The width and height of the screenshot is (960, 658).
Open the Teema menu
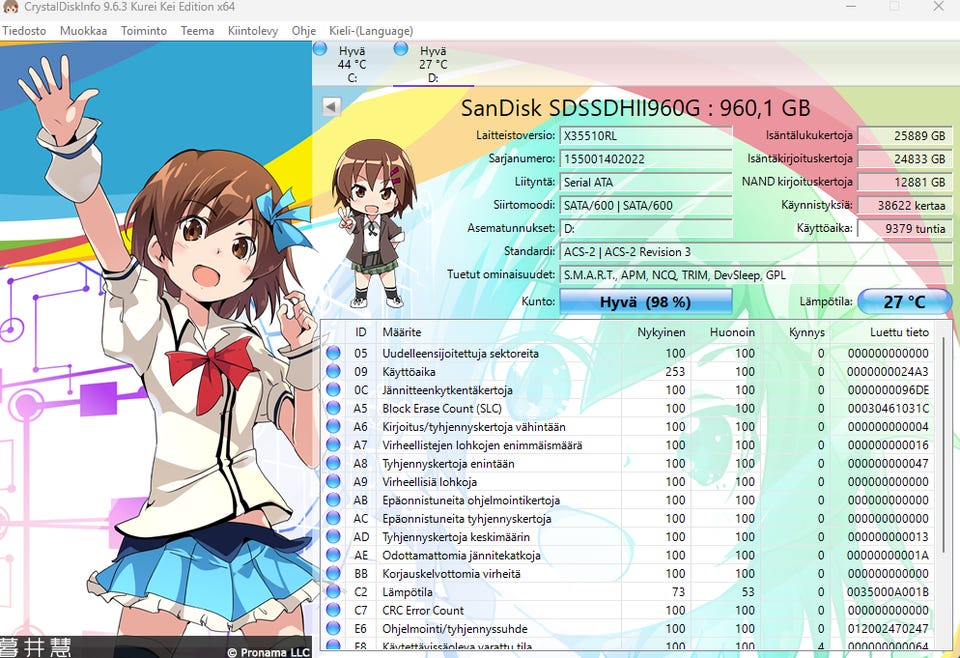pos(197,31)
